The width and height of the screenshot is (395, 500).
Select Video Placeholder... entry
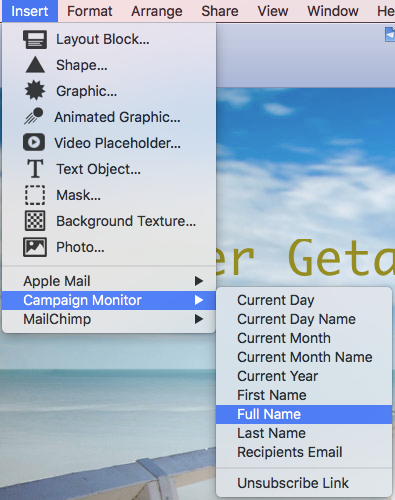tap(109, 143)
